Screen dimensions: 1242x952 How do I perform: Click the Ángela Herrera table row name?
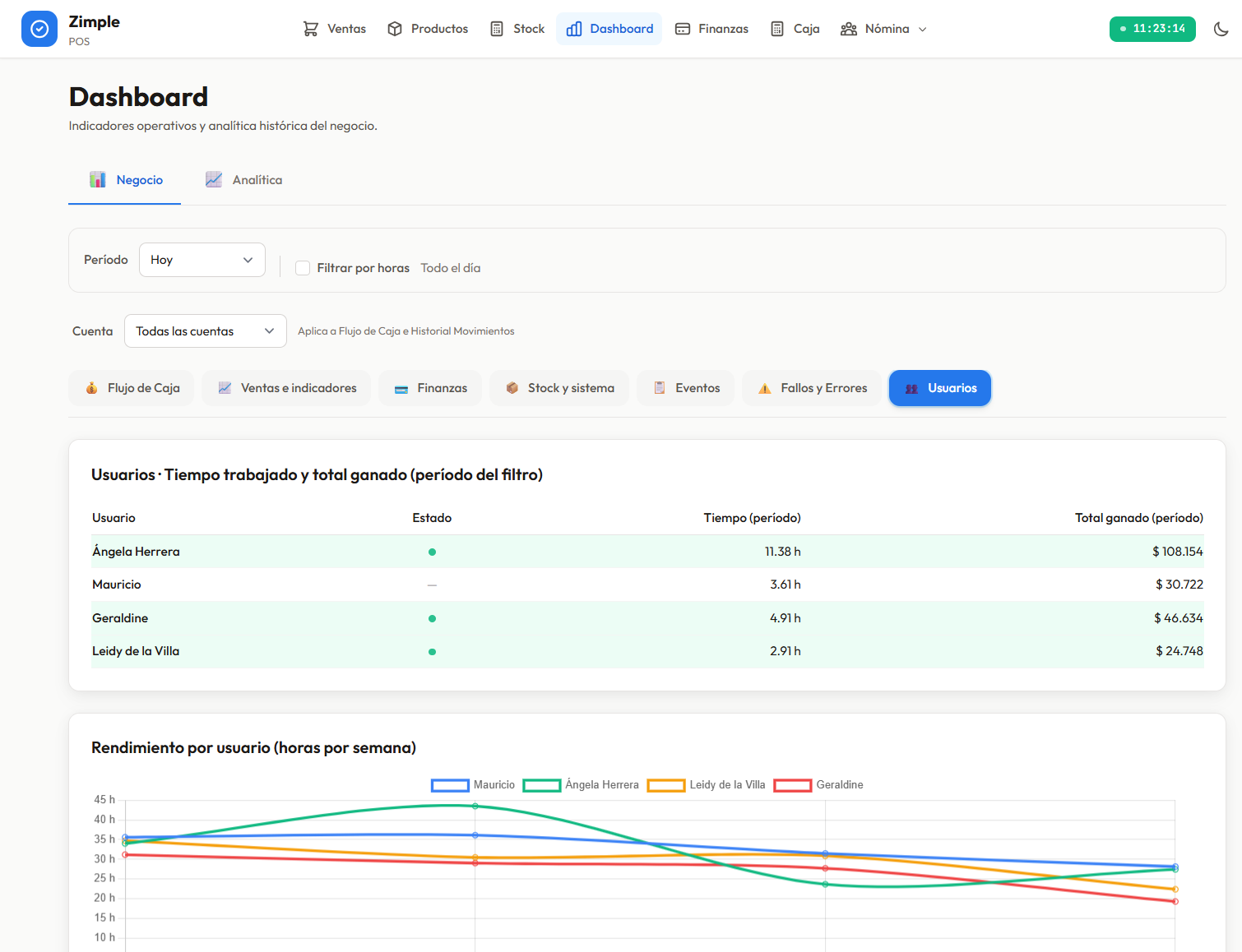click(x=136, y=552)
